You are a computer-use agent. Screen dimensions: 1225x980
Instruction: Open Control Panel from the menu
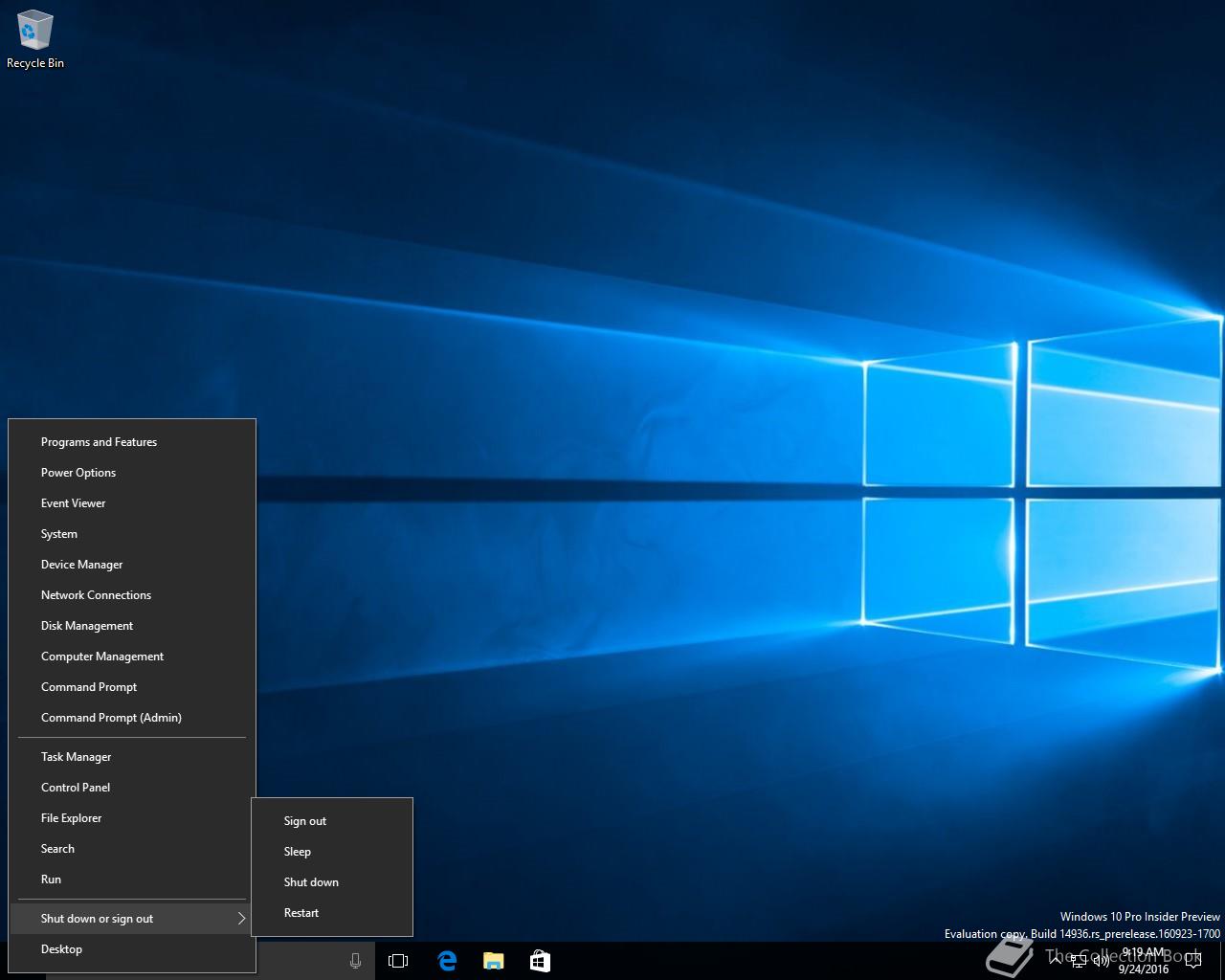coord(76,788)
